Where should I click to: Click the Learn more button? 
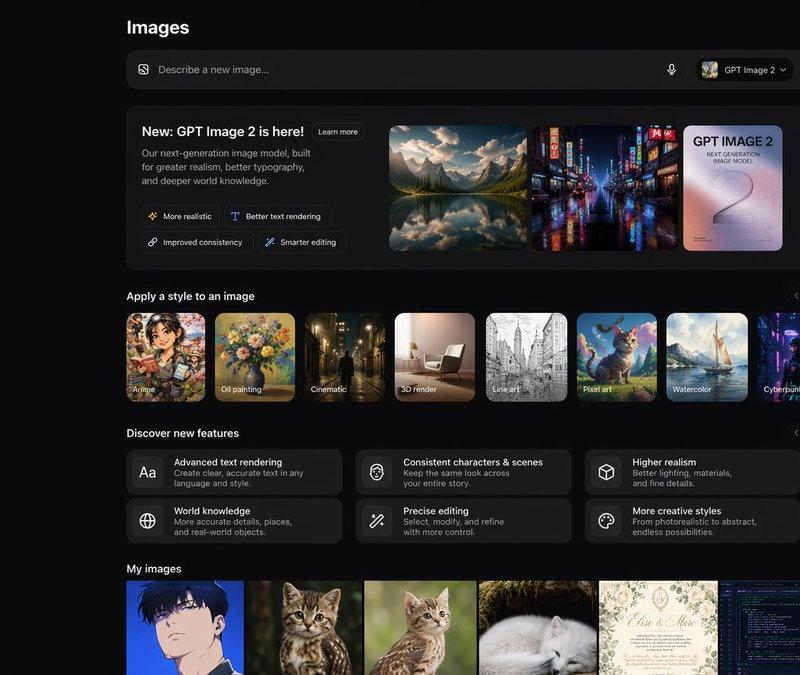pos(338,132)
